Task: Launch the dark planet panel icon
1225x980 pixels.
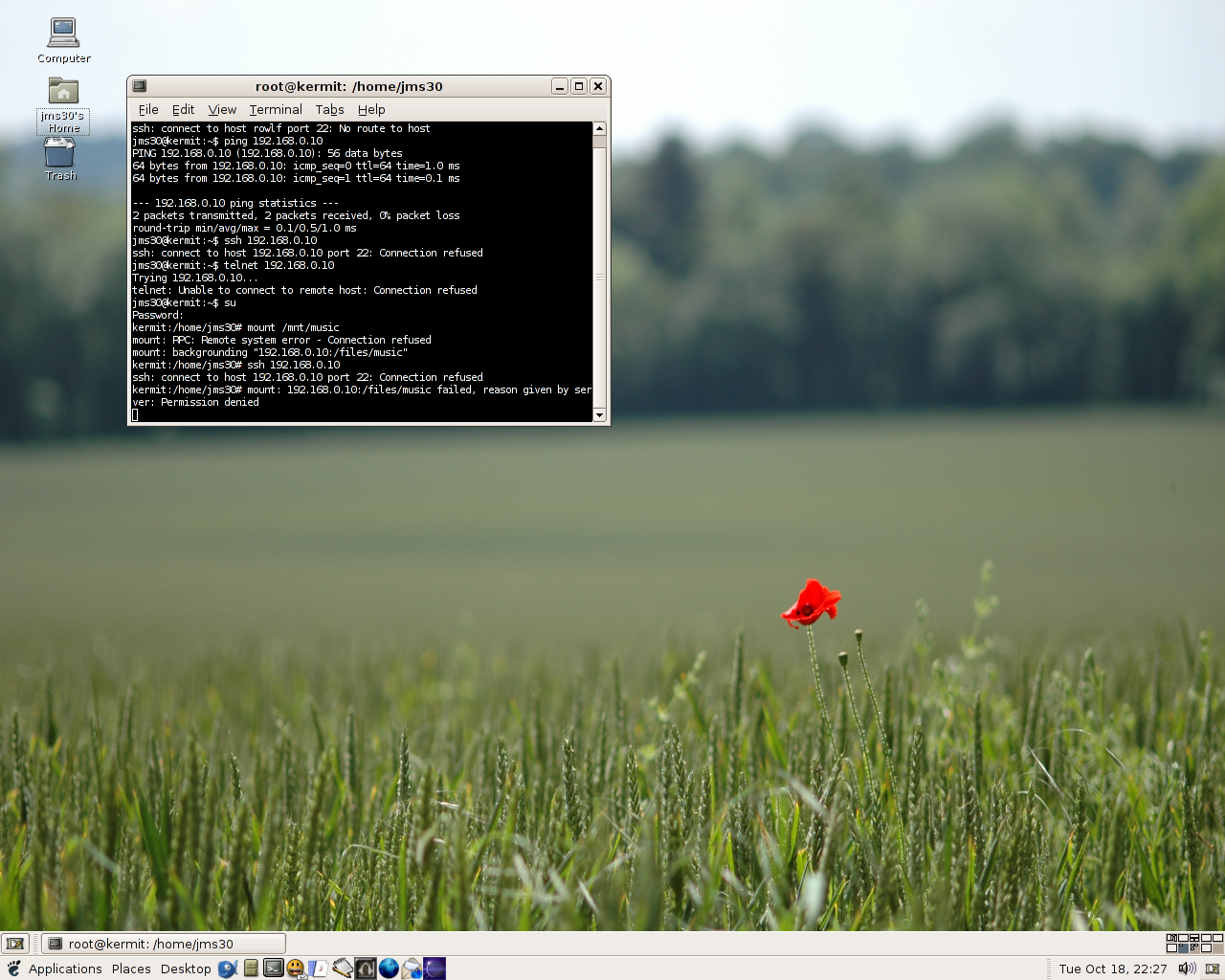Action: [434, 969]
